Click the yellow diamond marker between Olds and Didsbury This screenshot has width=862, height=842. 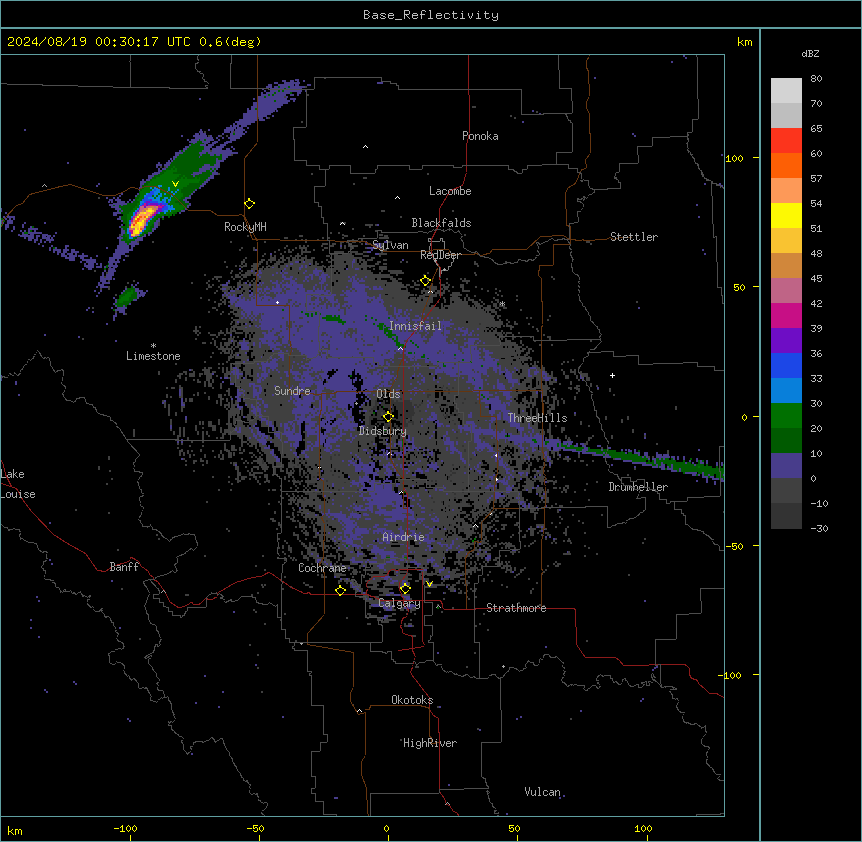388,417
